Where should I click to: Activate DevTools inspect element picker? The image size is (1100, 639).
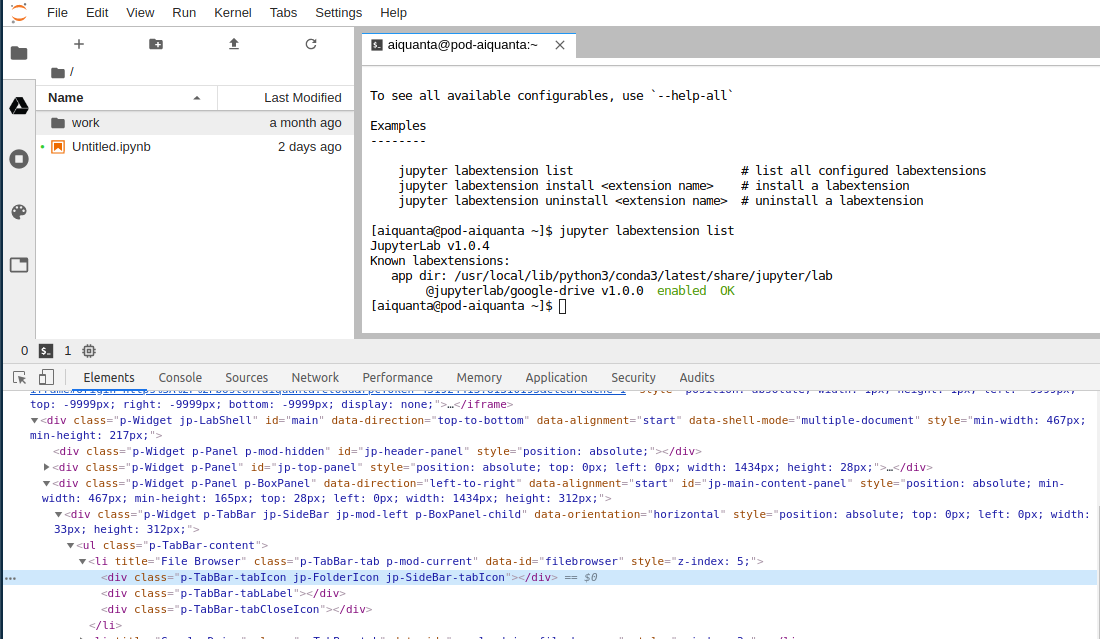tap(20, 377)
